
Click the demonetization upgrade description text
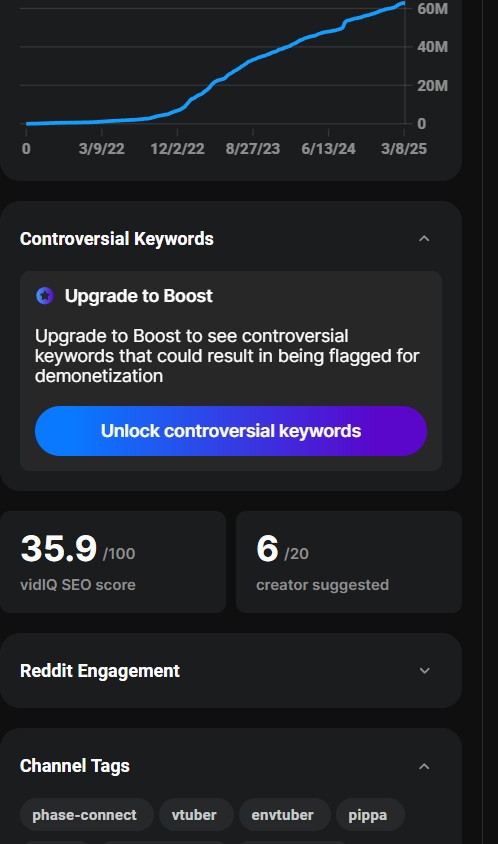coord(227,356)
